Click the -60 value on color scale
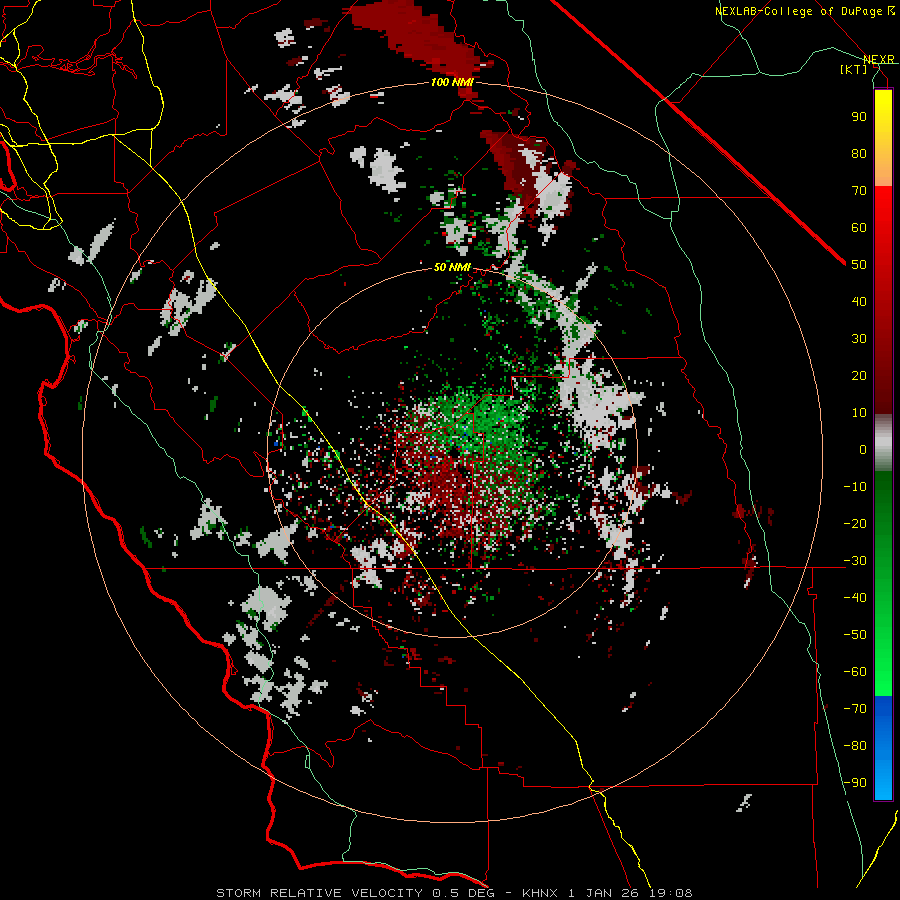This screenshot has width=900, height=900. (x=855, y=672)
